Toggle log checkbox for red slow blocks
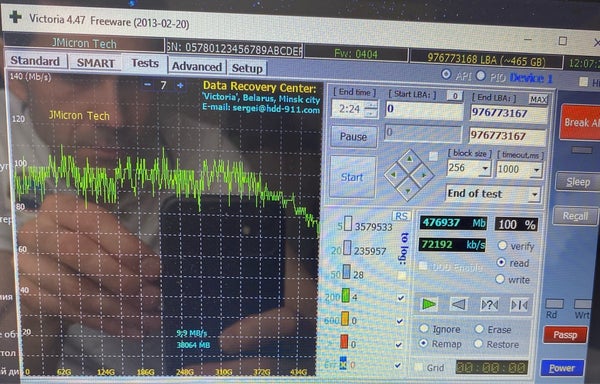600x384 pixels. [x=399, y=345]
